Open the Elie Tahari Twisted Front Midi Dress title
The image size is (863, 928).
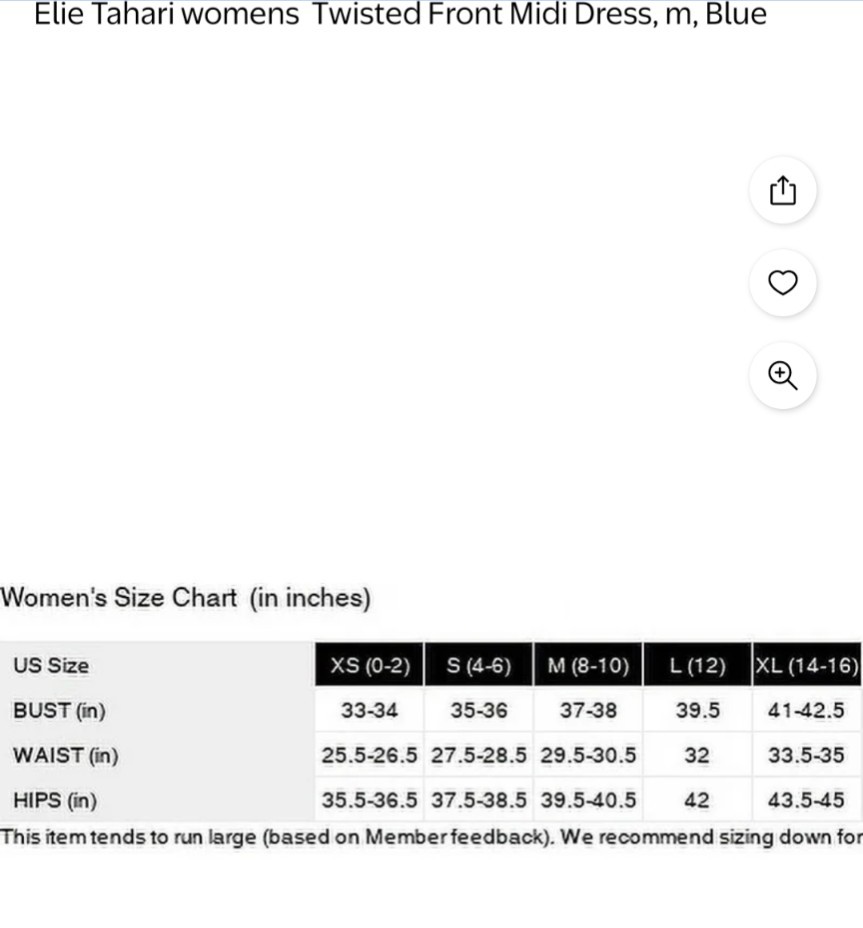[400, 14]
